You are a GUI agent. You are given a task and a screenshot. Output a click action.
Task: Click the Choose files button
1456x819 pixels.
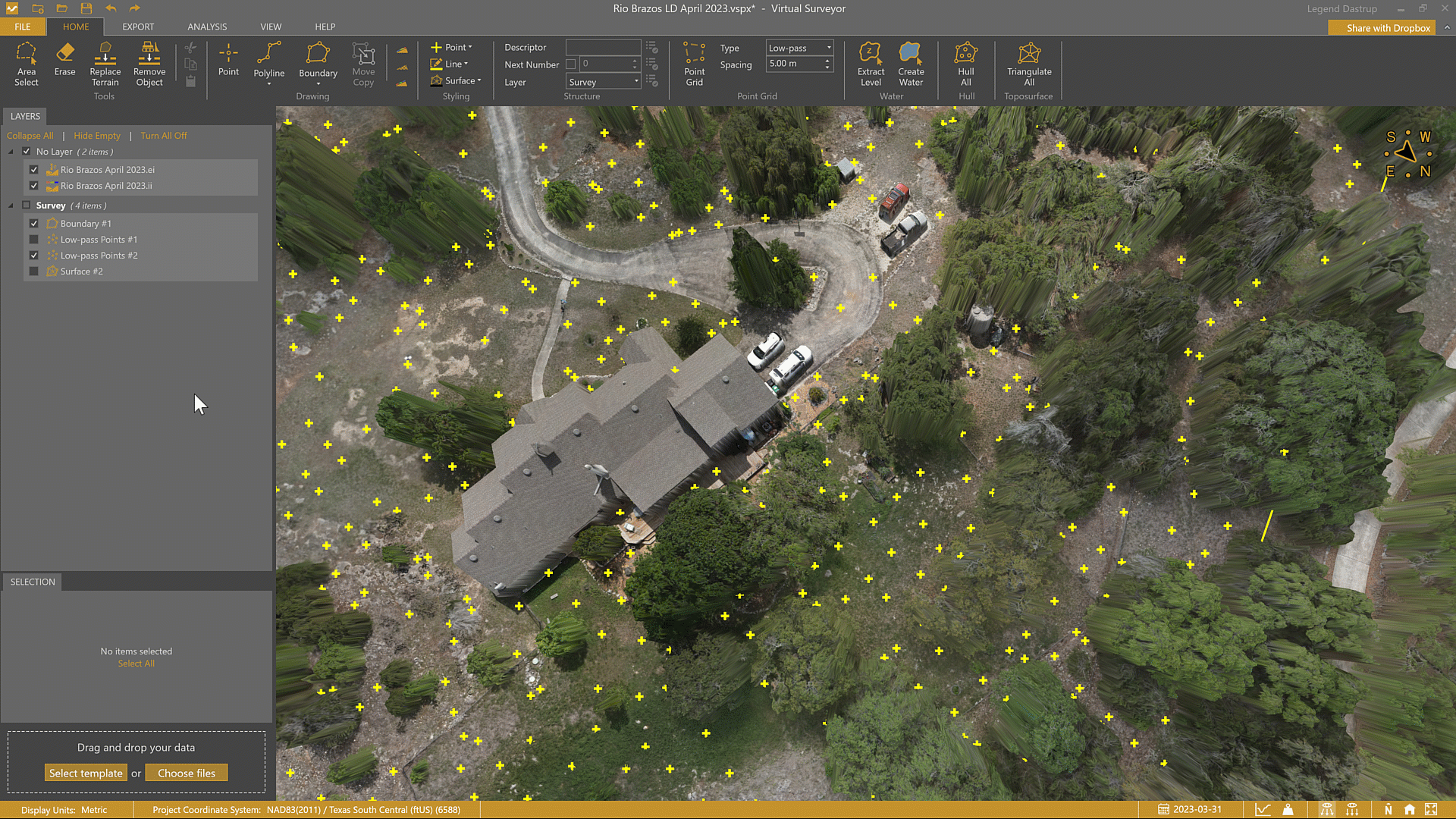point(187,773)
